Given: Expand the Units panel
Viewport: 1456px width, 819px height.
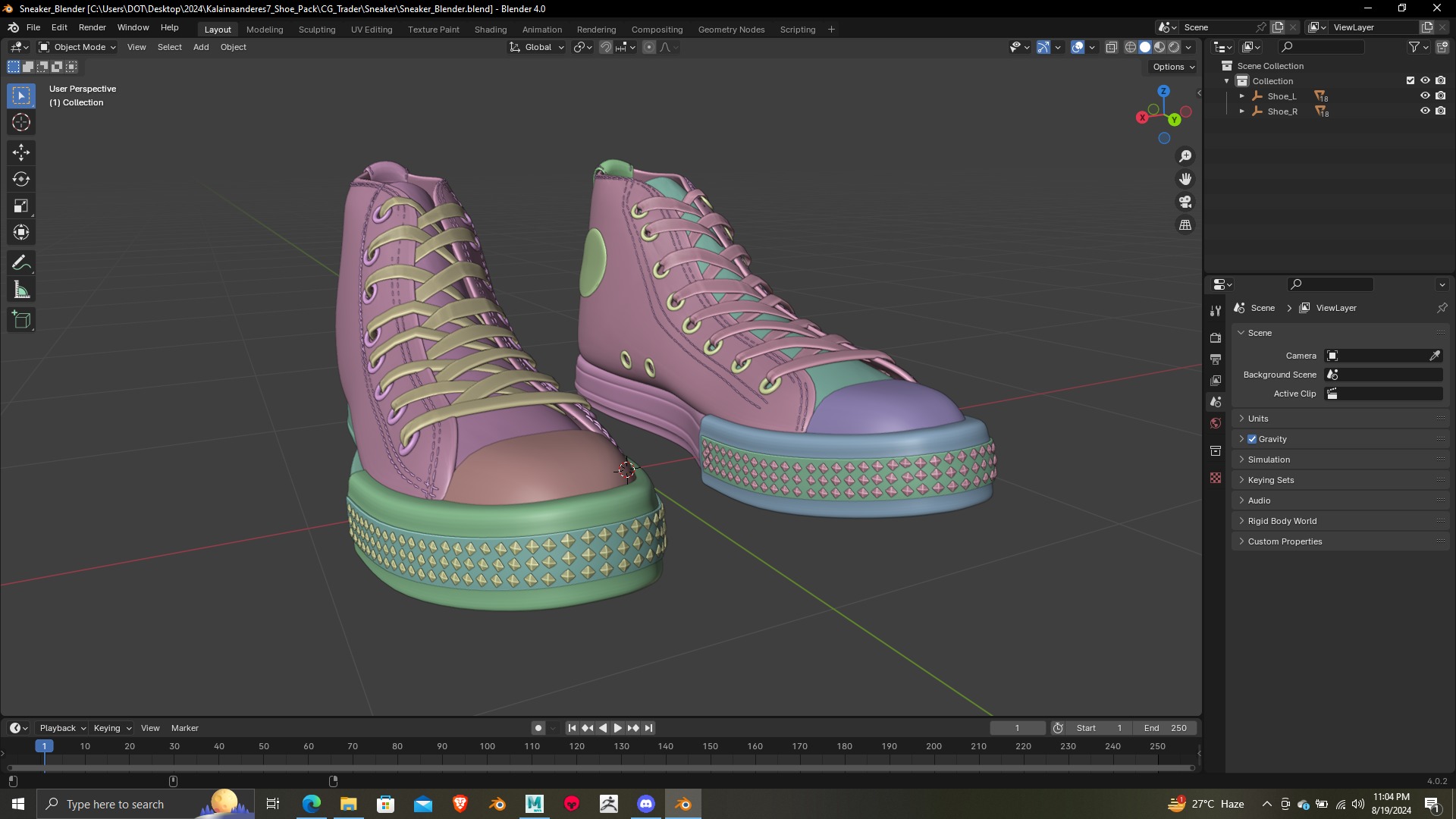Looking at the screenshot, I should point(1340,419).
